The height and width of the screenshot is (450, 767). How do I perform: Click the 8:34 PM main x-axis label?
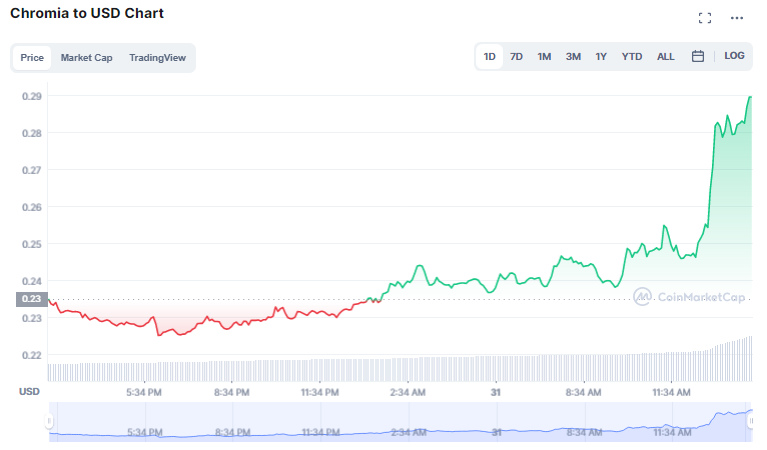(x=231, y=392)
